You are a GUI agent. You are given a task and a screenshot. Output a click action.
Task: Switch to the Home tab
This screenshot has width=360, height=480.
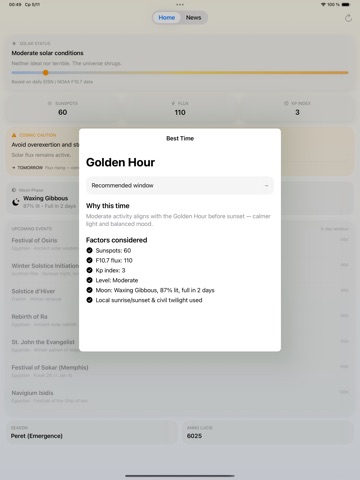(167, 18)
